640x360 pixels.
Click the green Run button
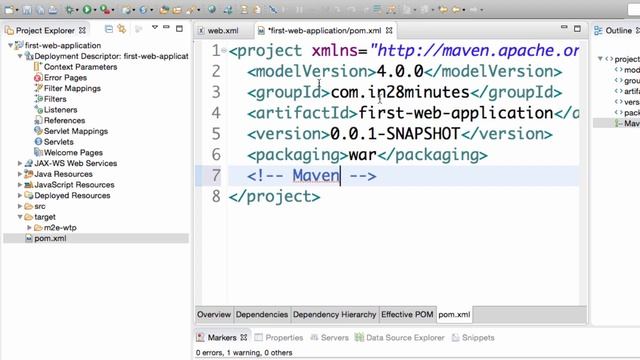[x=87, y=9]
